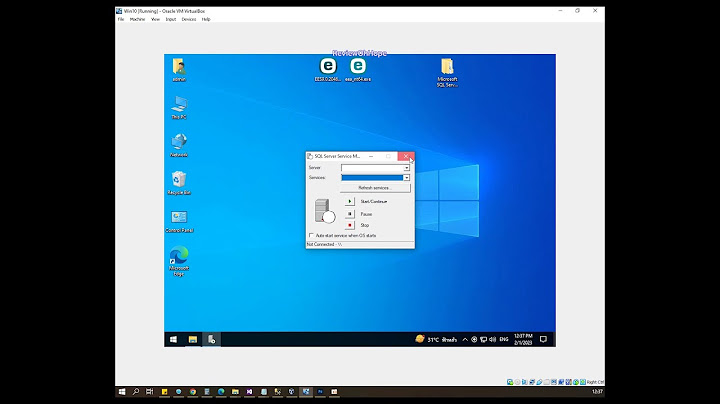Image resolution: width=720 pixels, height=404 pixels.
Task: Select the Recycle Bin desktop icon
Action: [179, 183]
